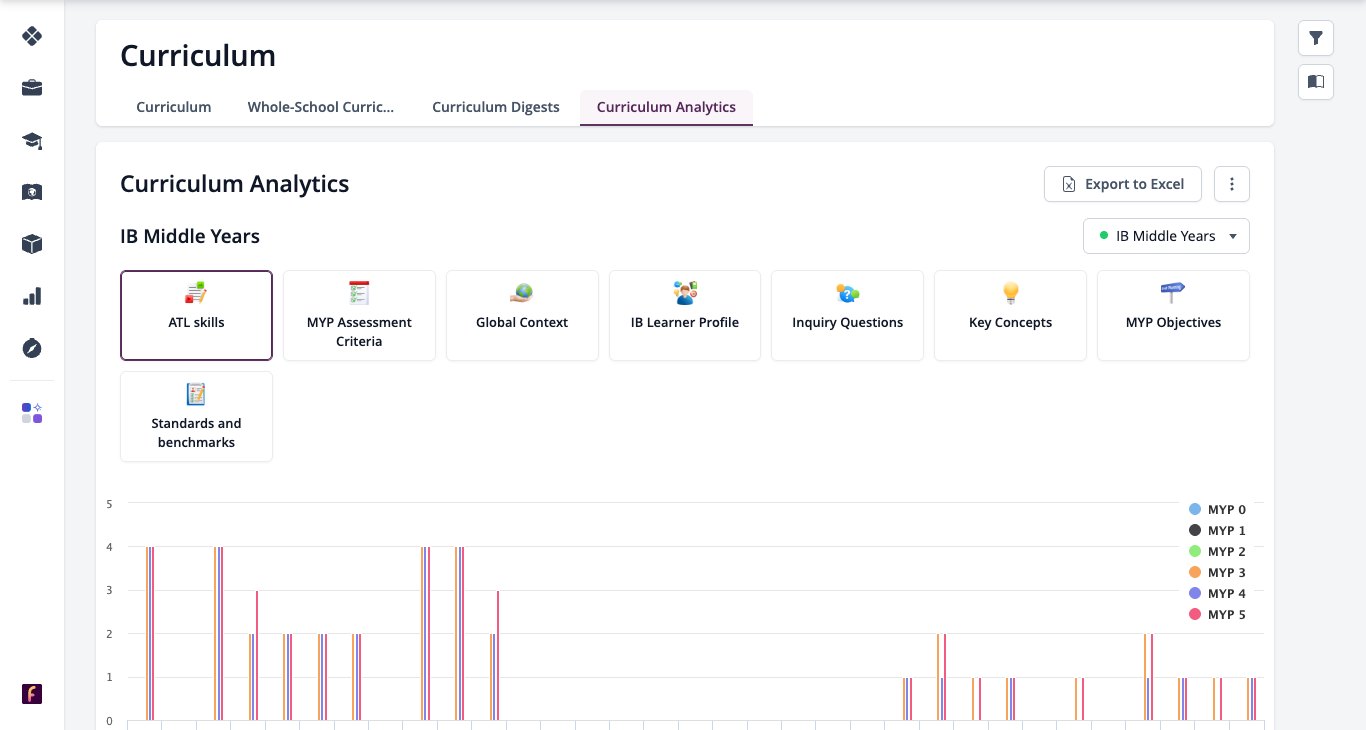Screen dimensions: 1366x730
Task: Toggle MYP 0 series in chart legend
Action: pyautogui.click(x=1217, y=510)
